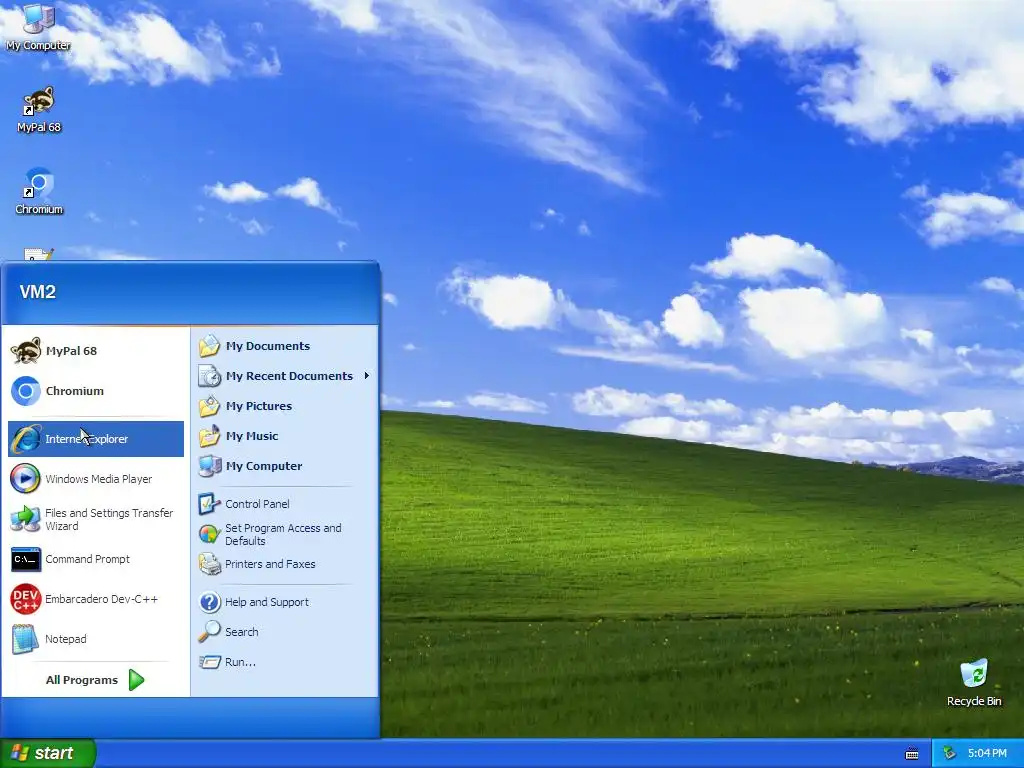Open Run... label
Screen dimensions: 1024x768
[x=240, y=662]
